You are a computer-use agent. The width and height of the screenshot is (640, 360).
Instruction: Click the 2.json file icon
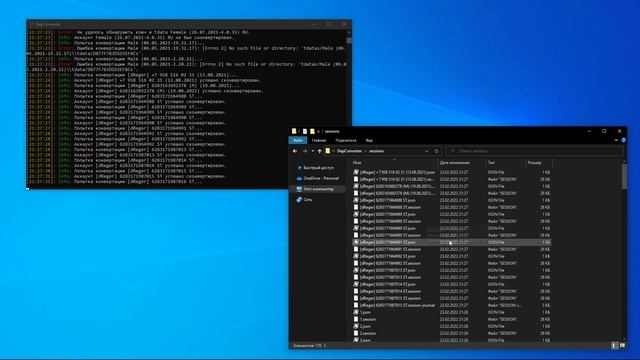pyautogui.click(x=356, y=326)
